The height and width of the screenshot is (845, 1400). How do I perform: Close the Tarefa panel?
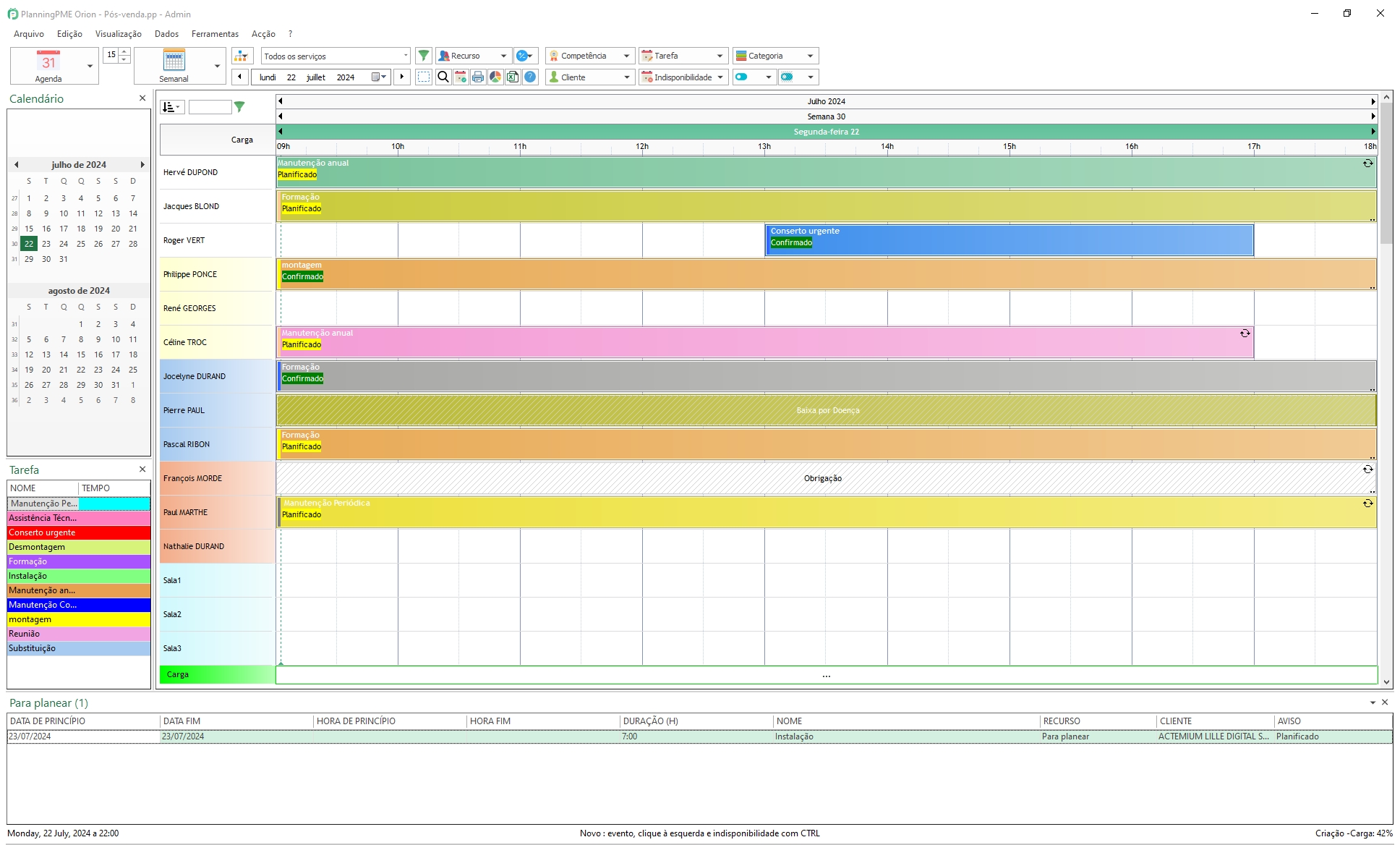(142, 469)
